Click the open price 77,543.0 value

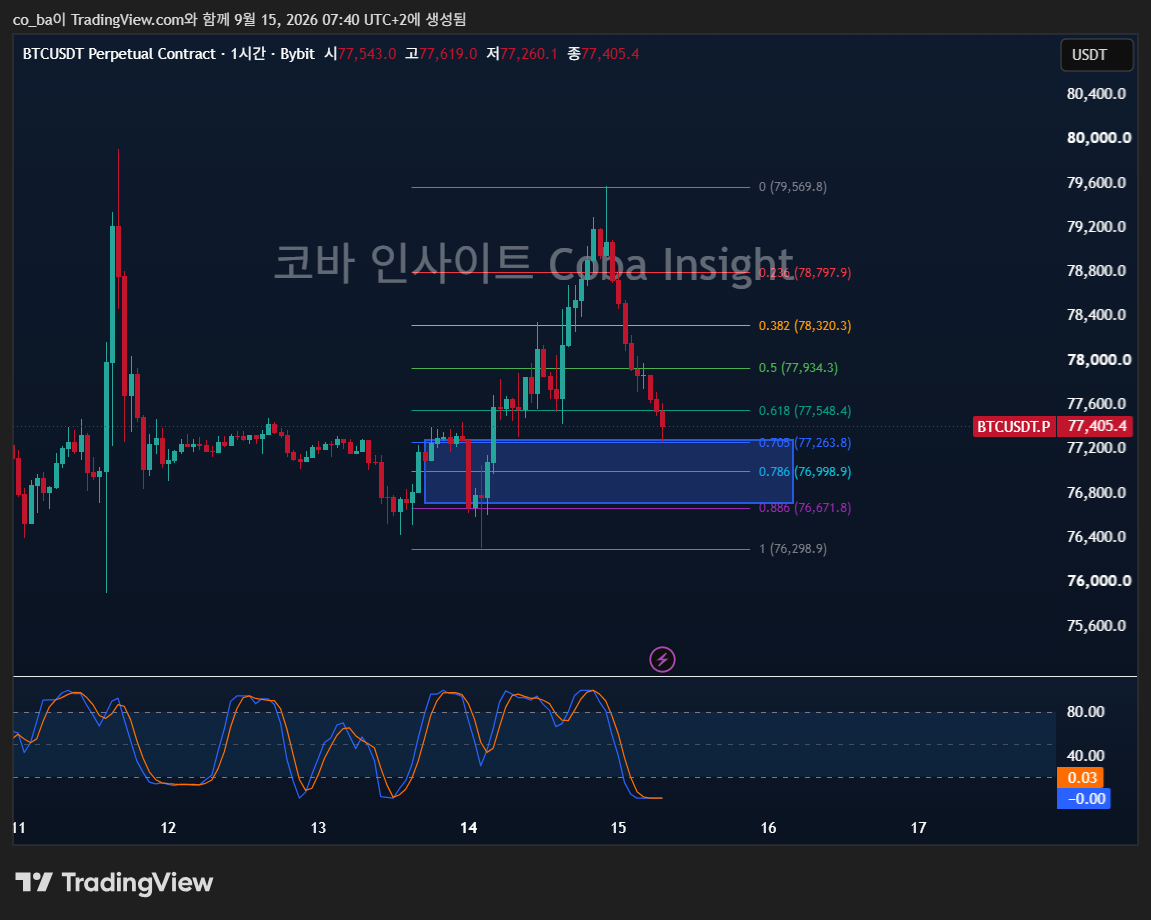tap(367, 54)
